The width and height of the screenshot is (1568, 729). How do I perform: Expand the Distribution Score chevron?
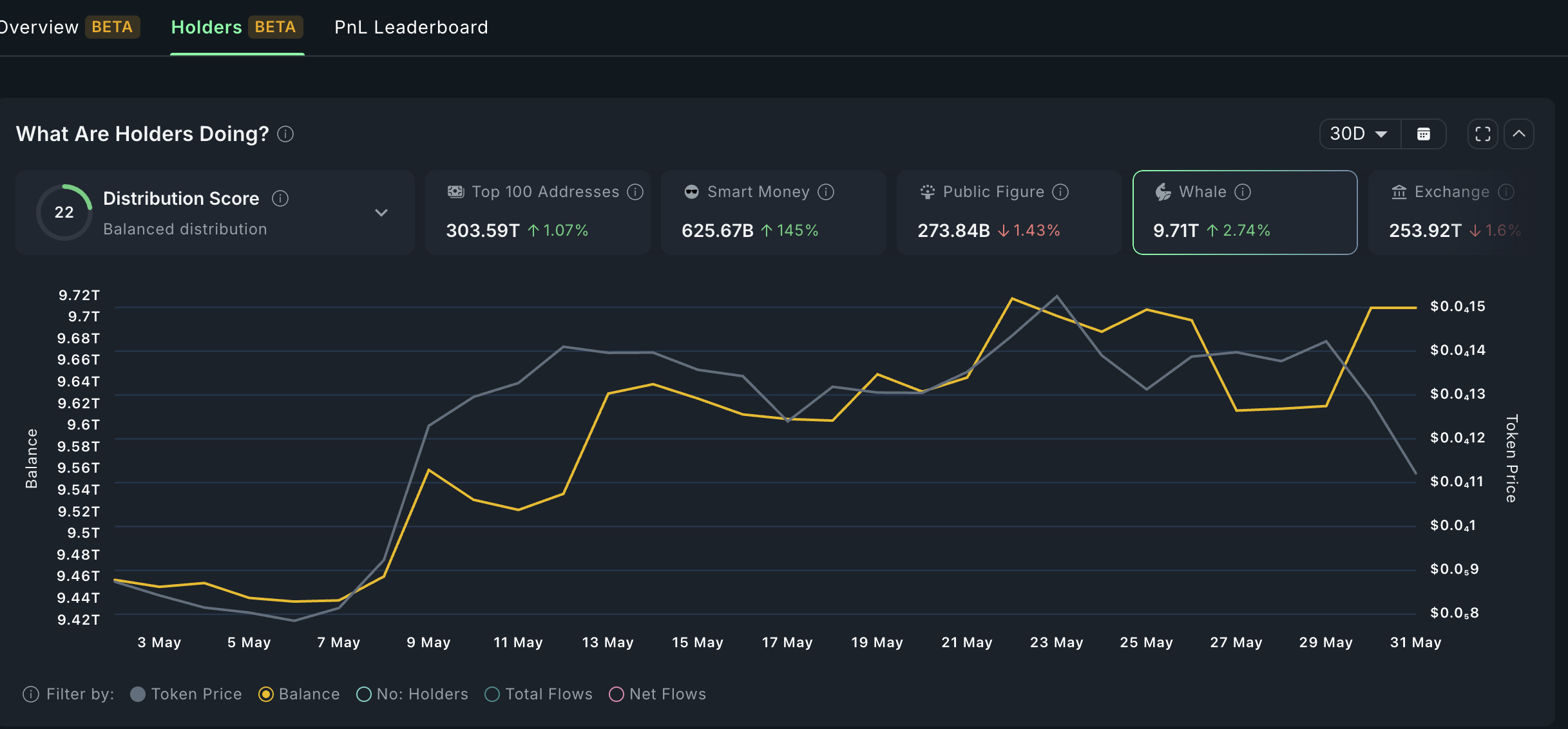[381, 213]
